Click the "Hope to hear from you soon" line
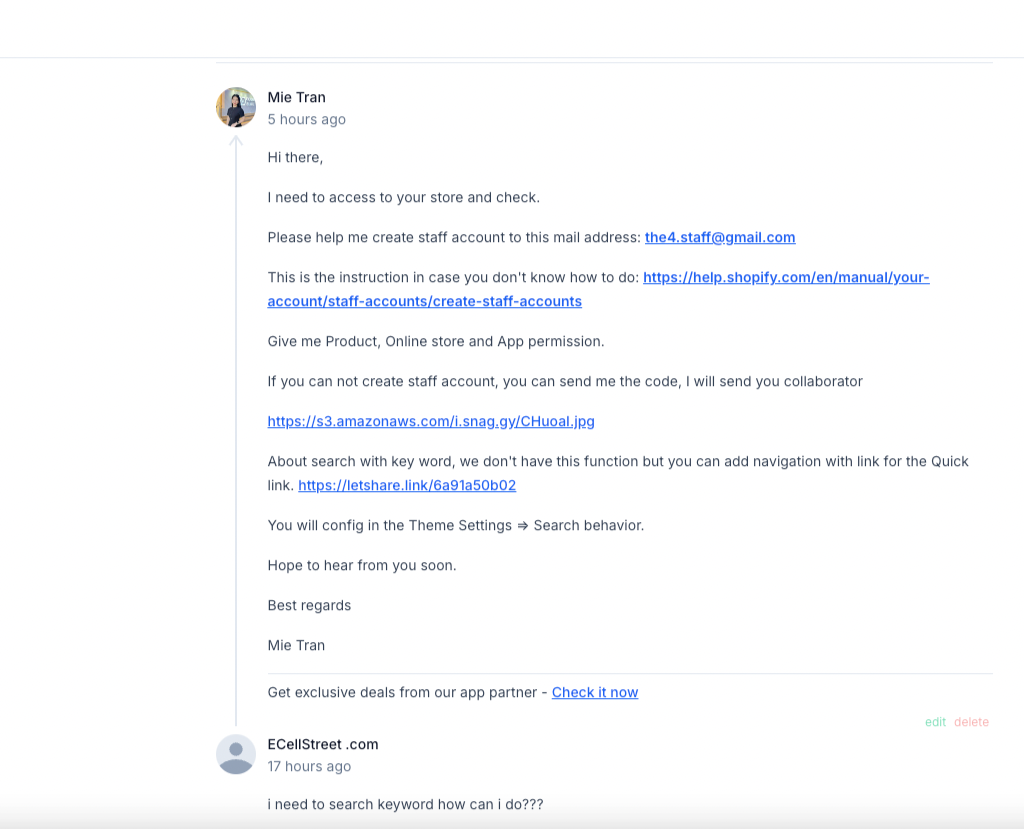1024x829 pixels. click(362, 565)
